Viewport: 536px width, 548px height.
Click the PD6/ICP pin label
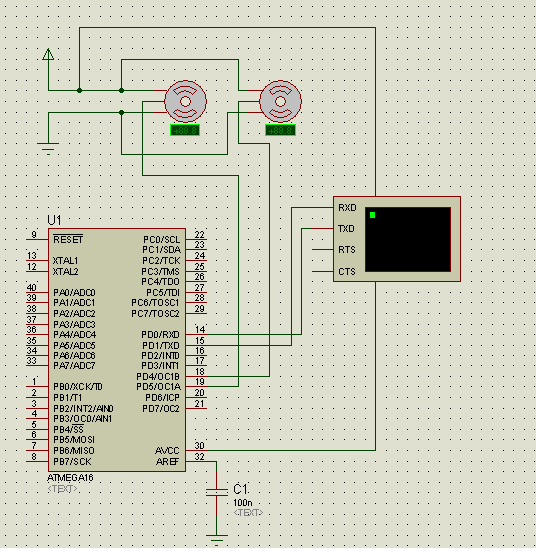pos(162,397)
